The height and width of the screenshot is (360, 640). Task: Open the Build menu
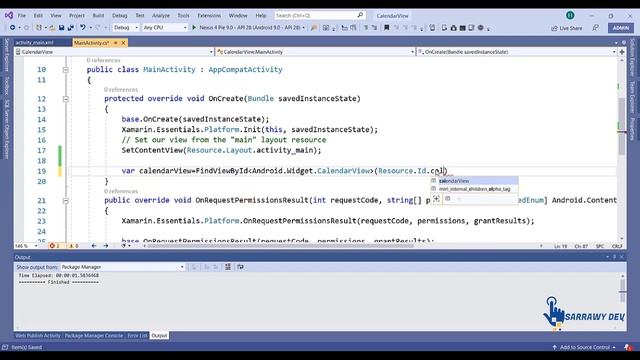click(98, 16)
